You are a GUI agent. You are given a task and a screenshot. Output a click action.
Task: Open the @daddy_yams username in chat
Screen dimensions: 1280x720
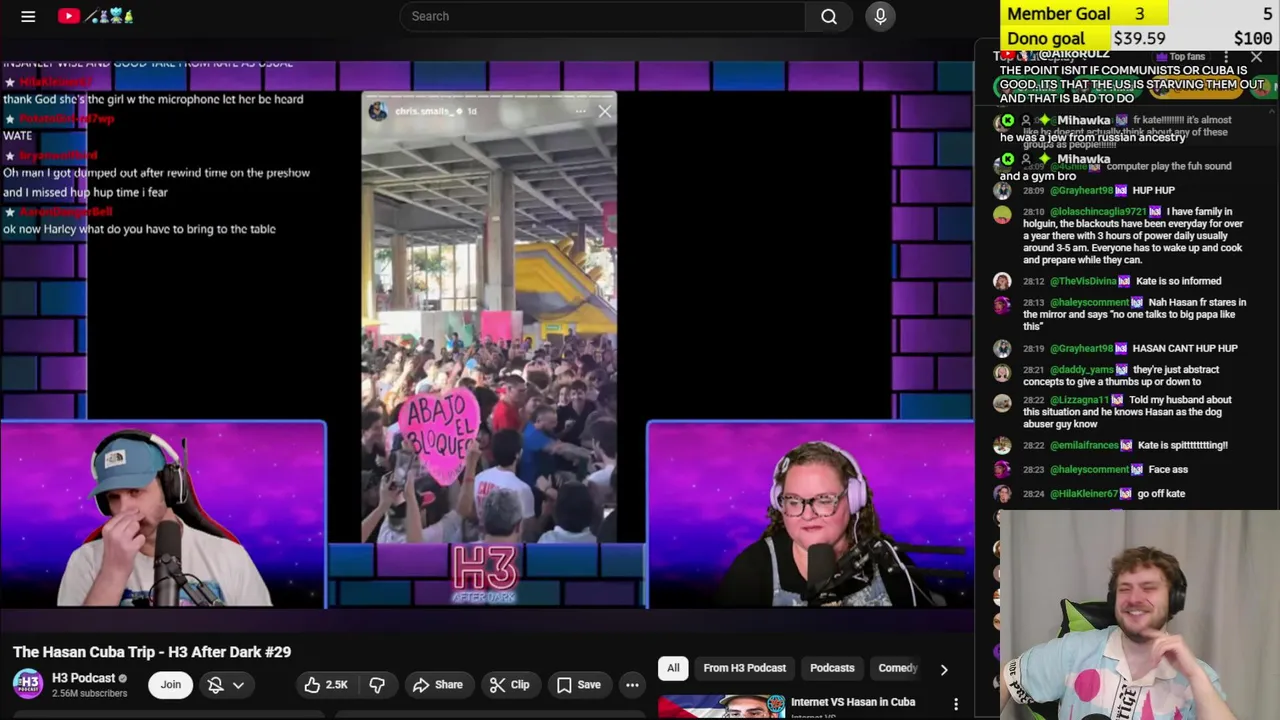1081,370
